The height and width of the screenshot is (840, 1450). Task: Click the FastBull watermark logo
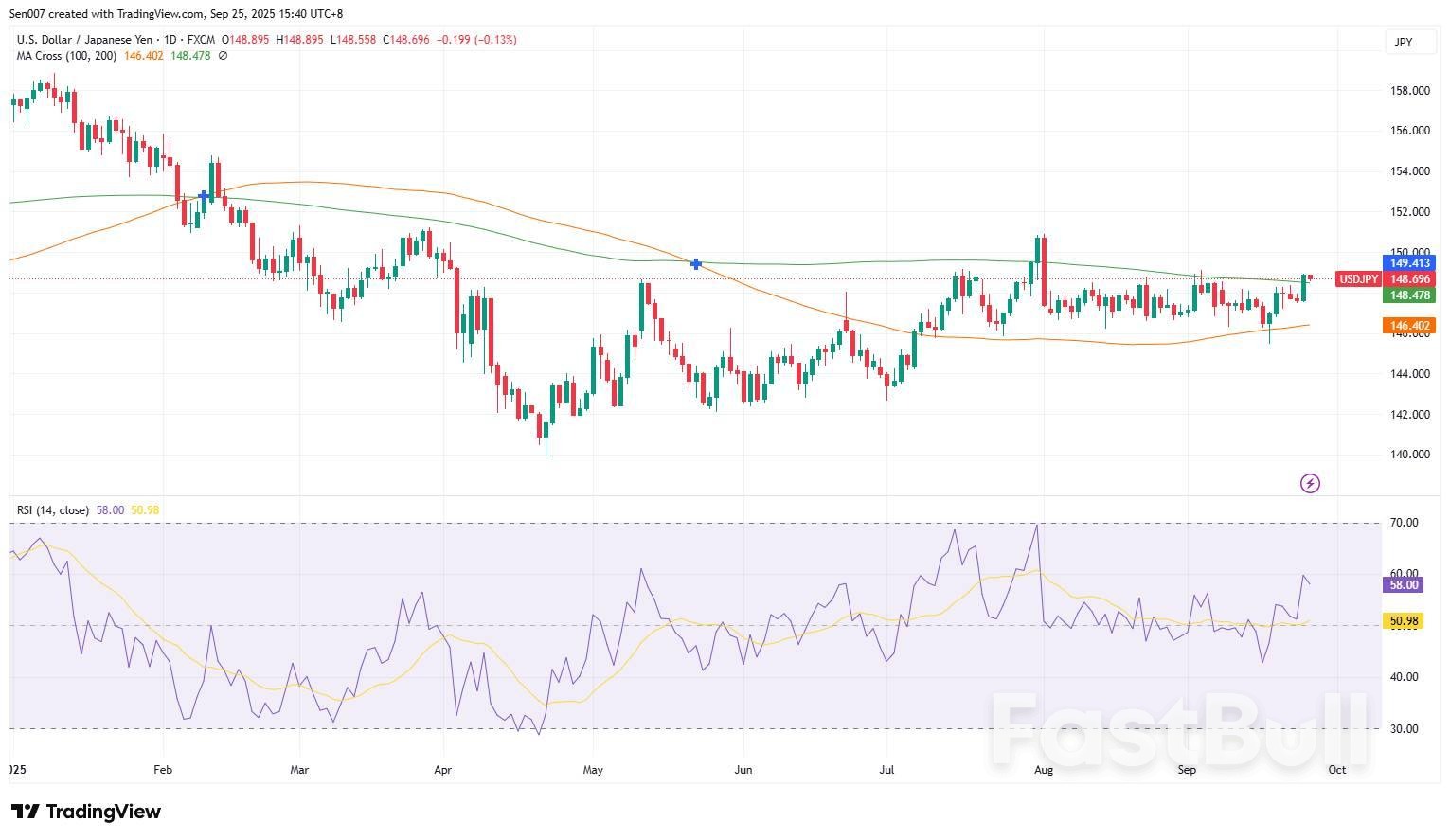[x=1179, y=729]
